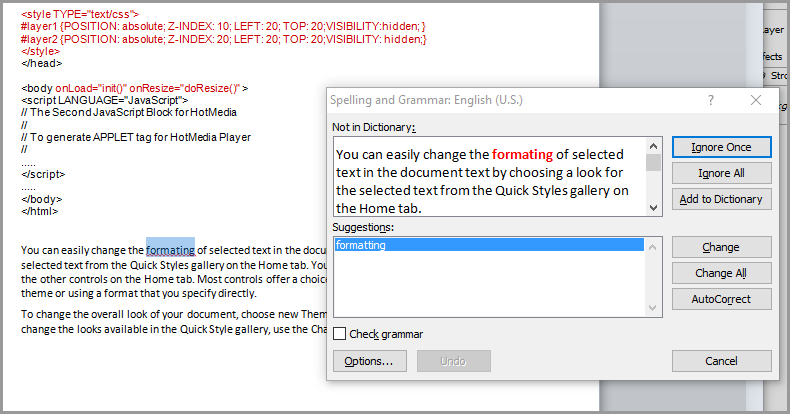
Task: Click the '</style>' line in document
Action: pos(40,51)
